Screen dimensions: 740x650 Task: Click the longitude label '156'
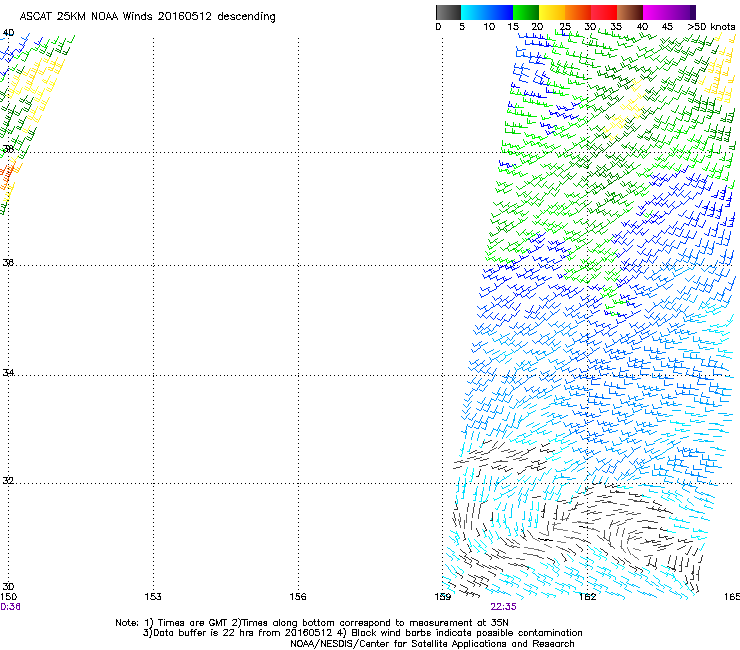click(298, 597)
